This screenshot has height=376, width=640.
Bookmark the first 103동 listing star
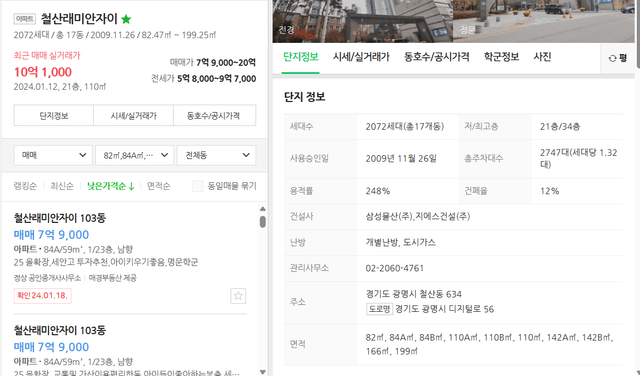[x=238, y=296]
